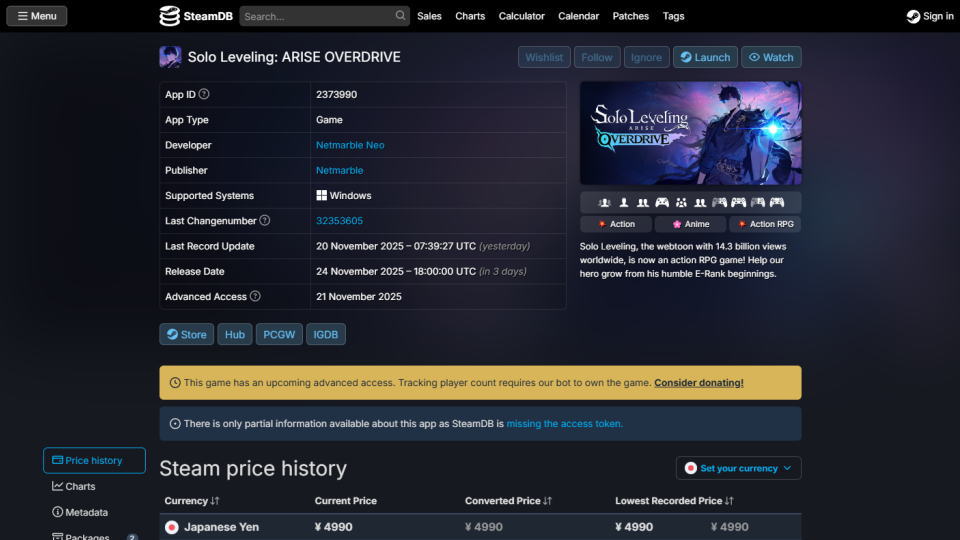
Task: Toggle Follow for this game
Action: click(597, 57)
